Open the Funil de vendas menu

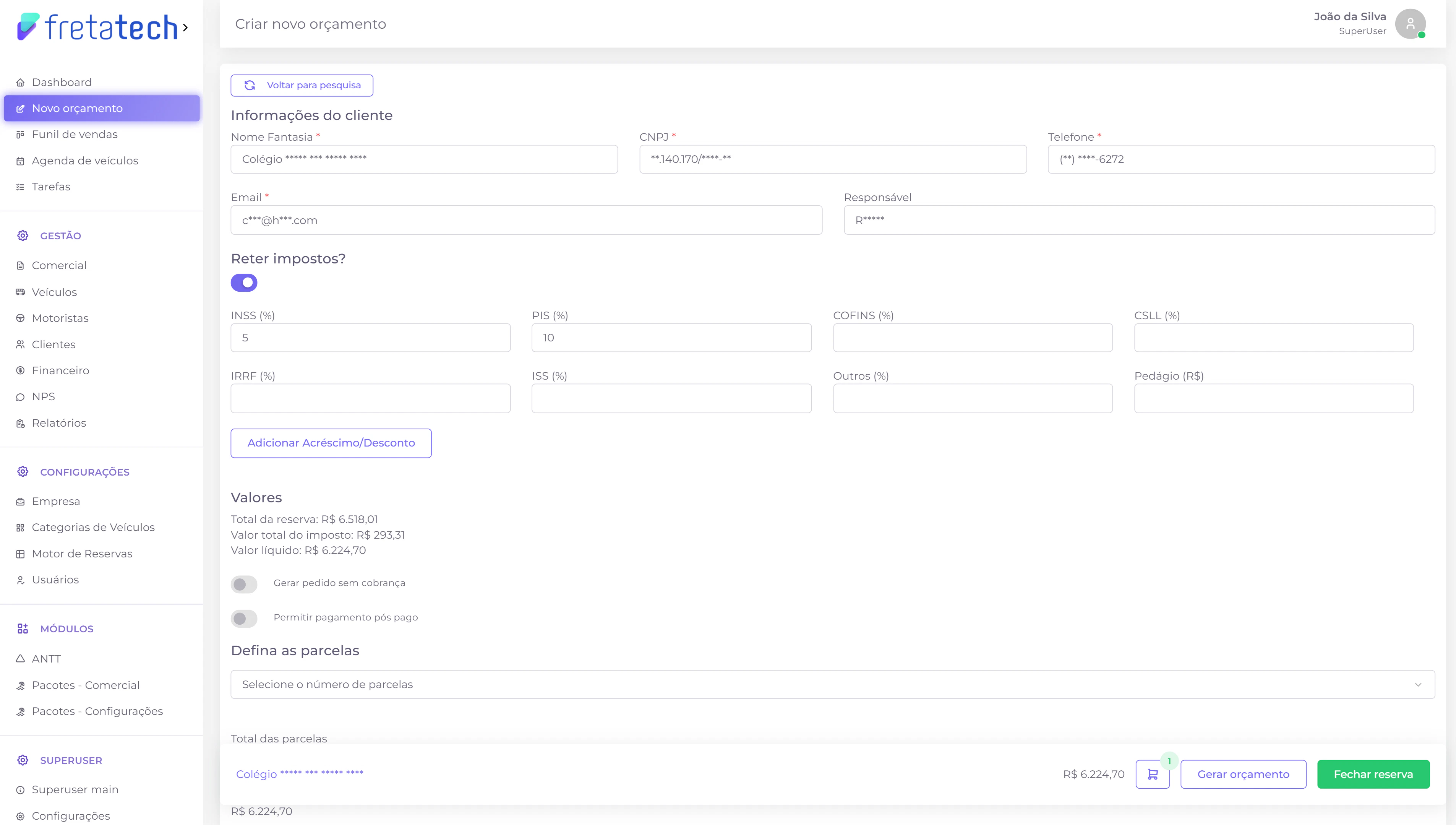click(75, 134)
